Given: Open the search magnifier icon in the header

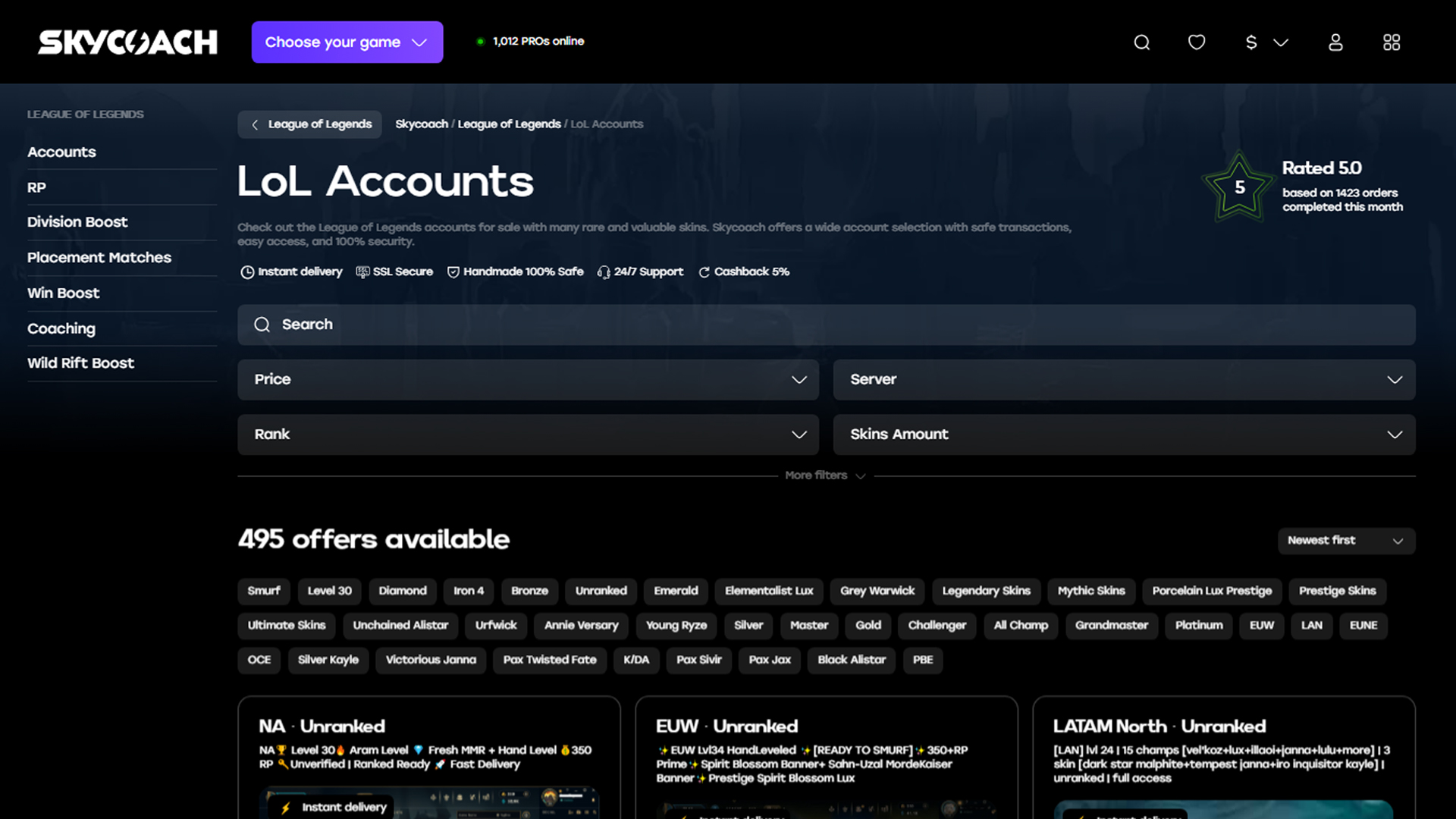Looking at the screenshot, I should click(x=1141, y=42).
